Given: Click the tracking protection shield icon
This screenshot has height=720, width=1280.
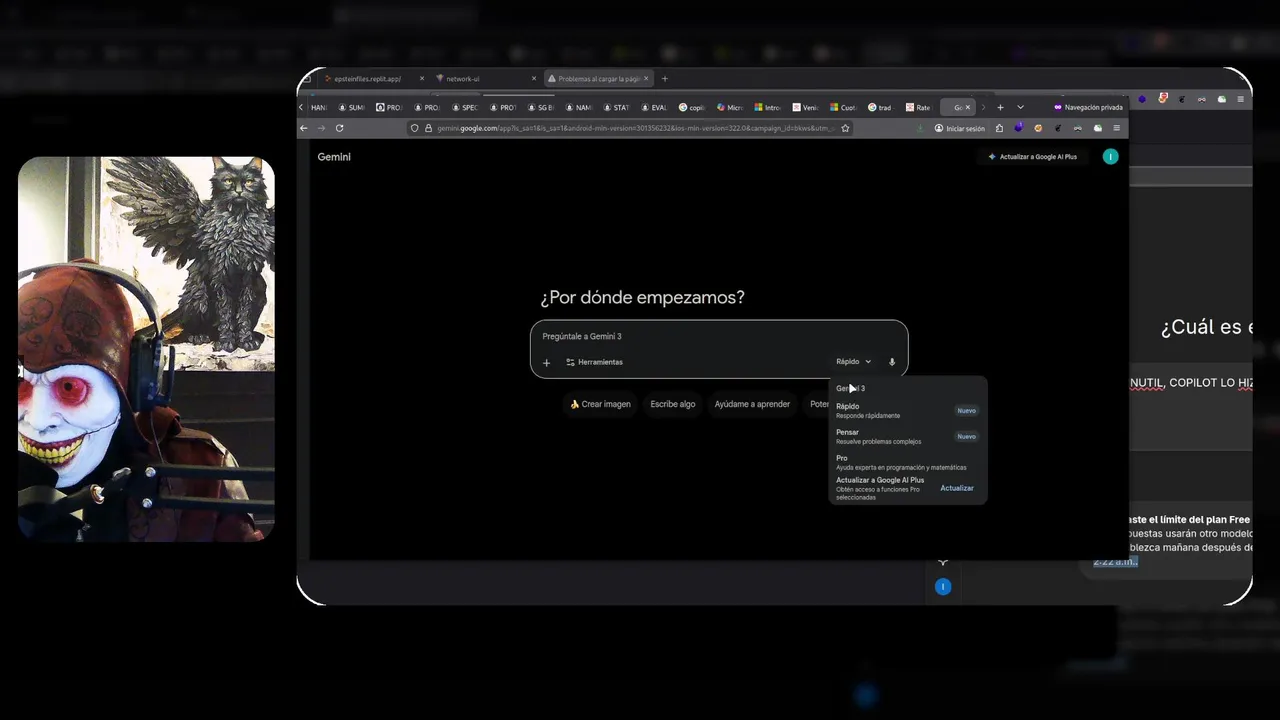Looking at the screenshot, I should 415,128.
